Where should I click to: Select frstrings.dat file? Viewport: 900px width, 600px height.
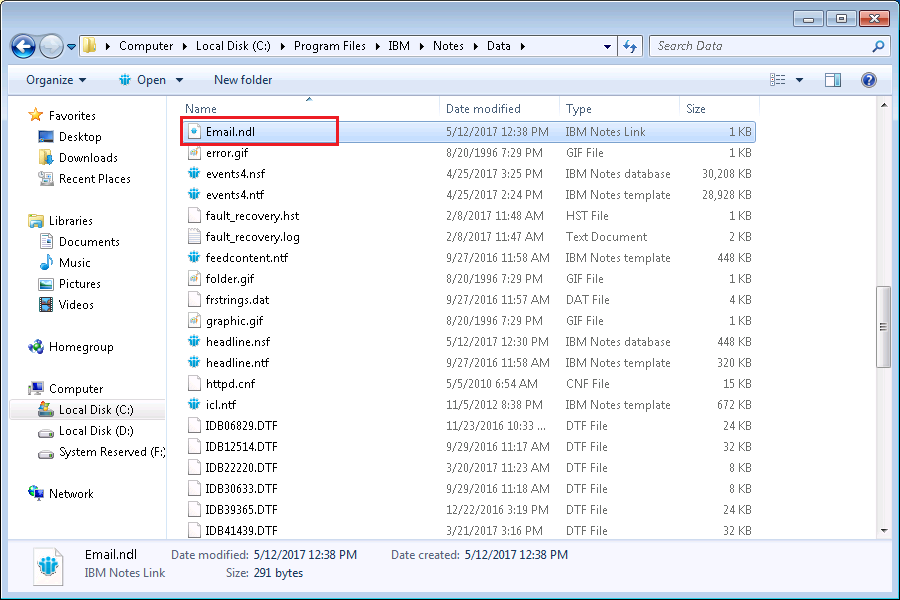[x=237, y=300]
